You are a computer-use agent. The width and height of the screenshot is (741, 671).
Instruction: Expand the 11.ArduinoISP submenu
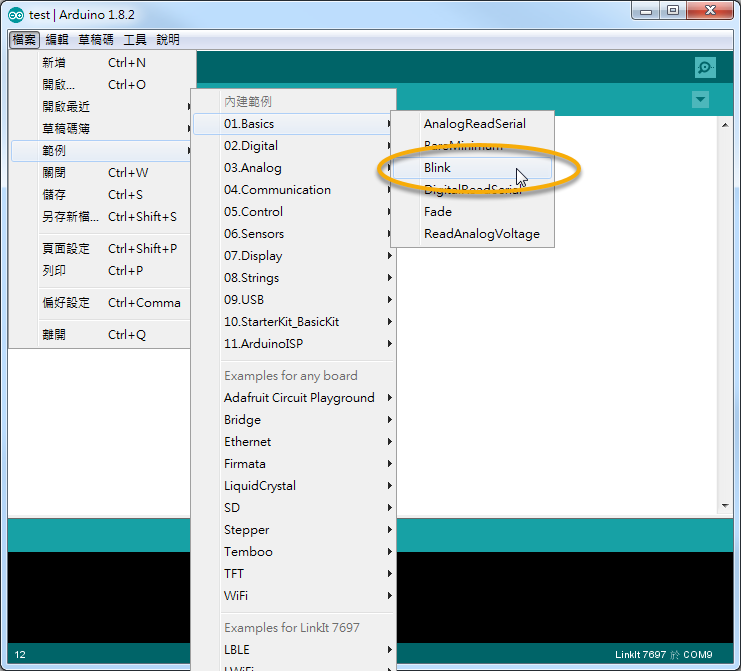click(x=294, y=344)
